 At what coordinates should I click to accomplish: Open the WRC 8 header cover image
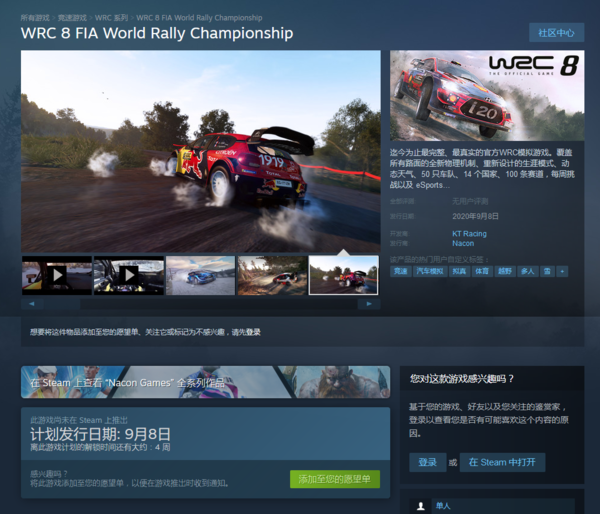(x=486, y=94)
